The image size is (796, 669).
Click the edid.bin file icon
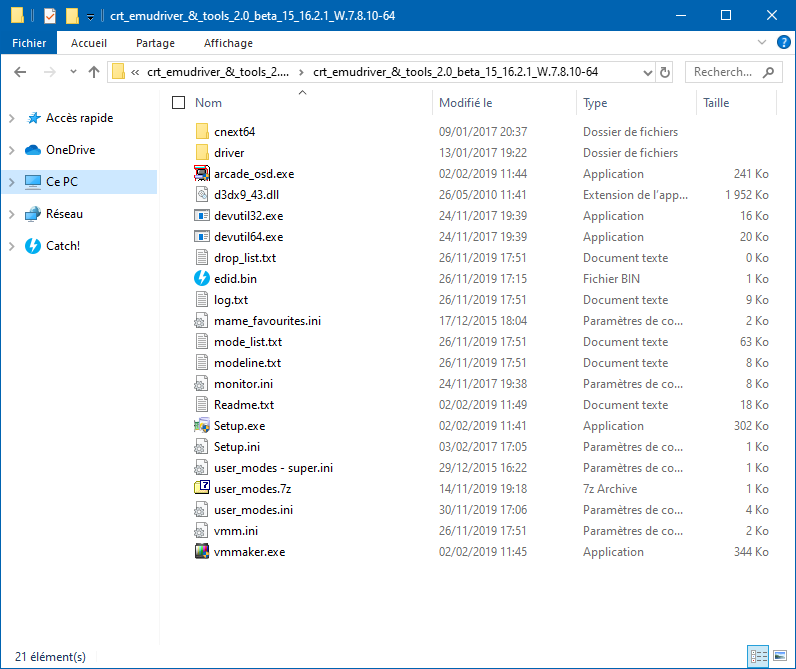tap(202, 279)
